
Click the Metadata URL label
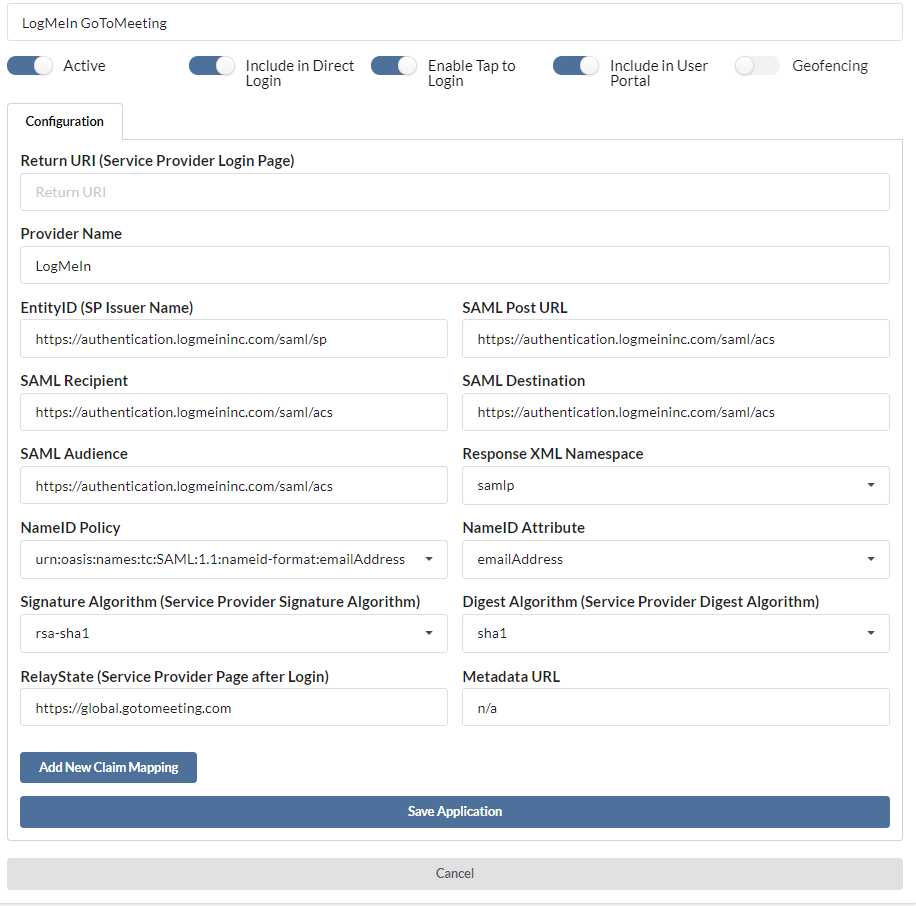pos(511,676)
